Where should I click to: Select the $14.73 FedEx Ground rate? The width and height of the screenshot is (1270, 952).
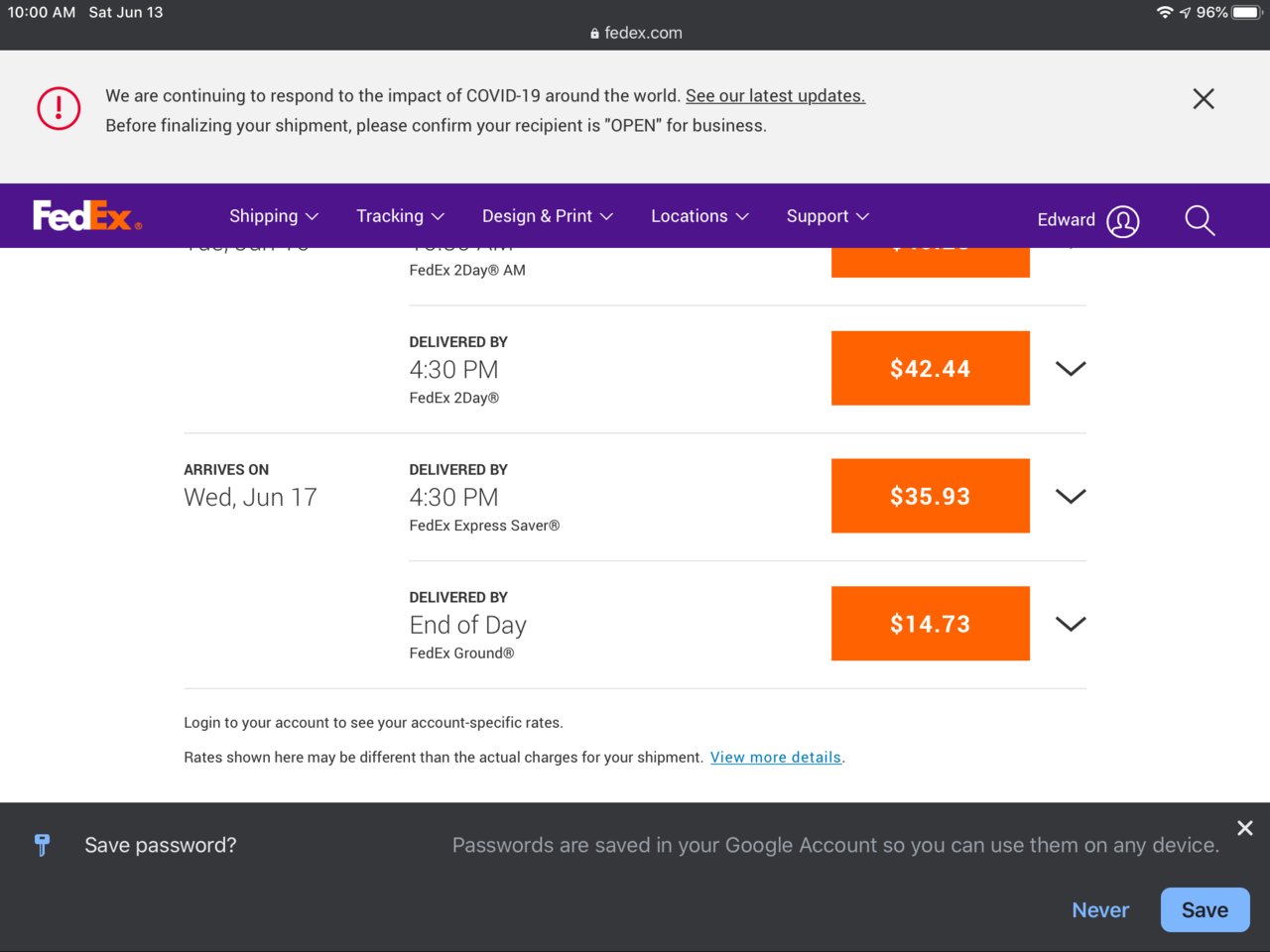tap(931, 624)
